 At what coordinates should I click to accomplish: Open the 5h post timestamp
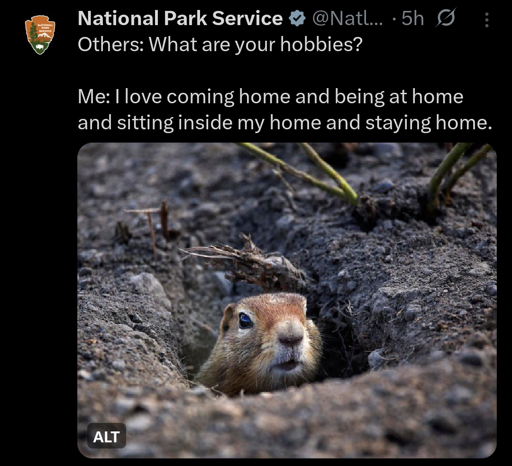click(413, 18)
